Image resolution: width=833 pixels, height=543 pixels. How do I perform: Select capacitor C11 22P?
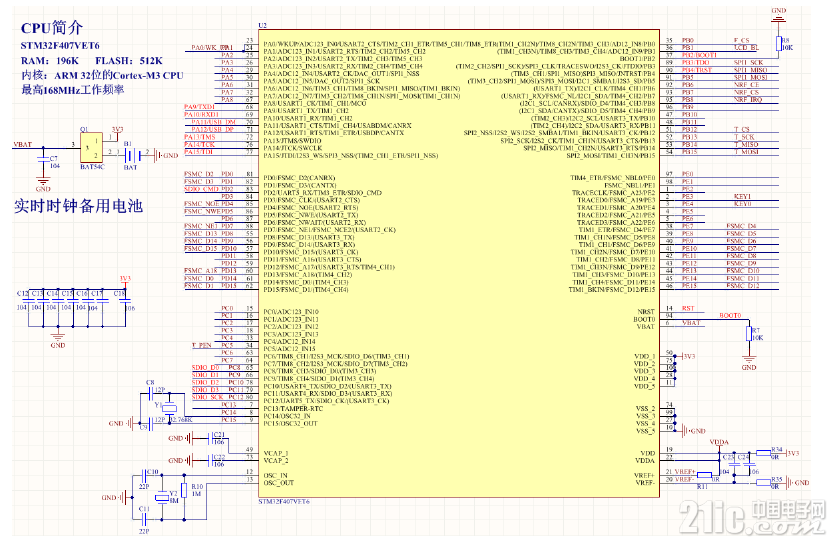(x=144, y=520)
